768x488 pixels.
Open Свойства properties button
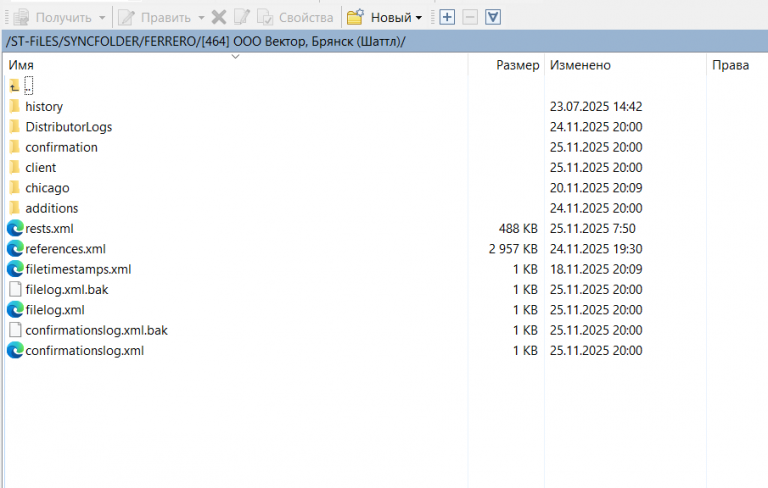[295, 18]
